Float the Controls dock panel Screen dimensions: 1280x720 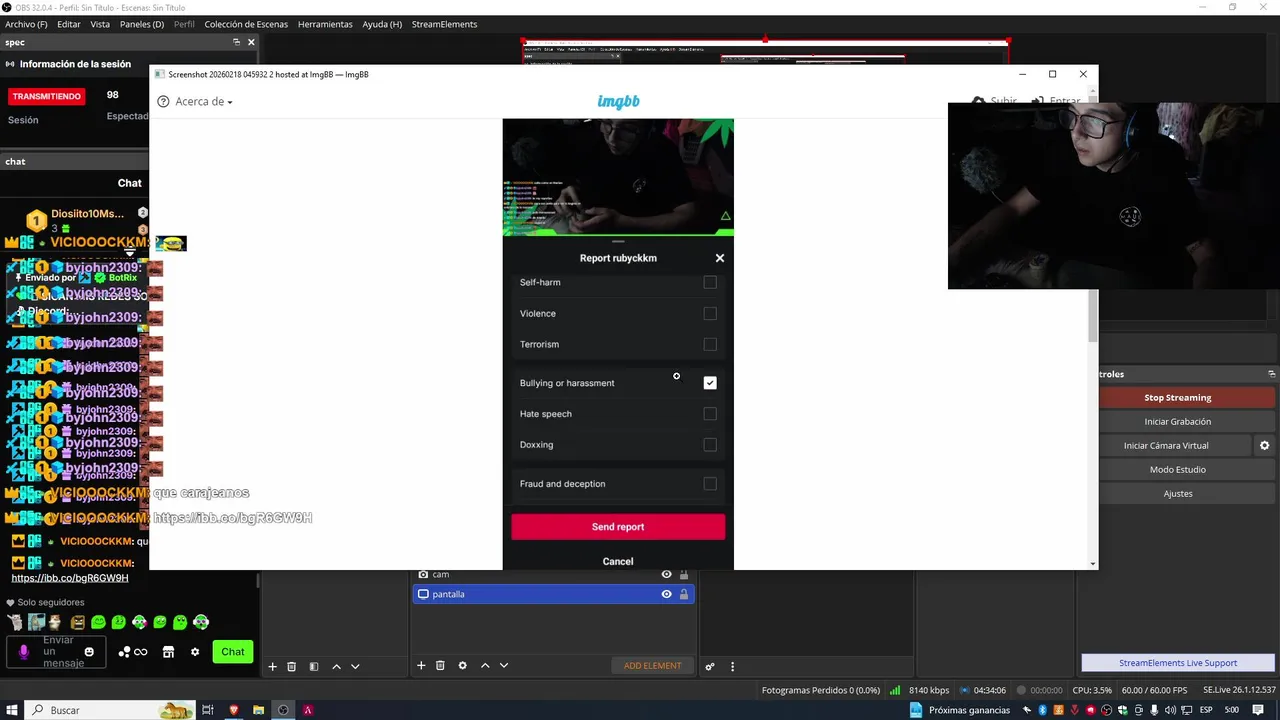(1271, 374)
